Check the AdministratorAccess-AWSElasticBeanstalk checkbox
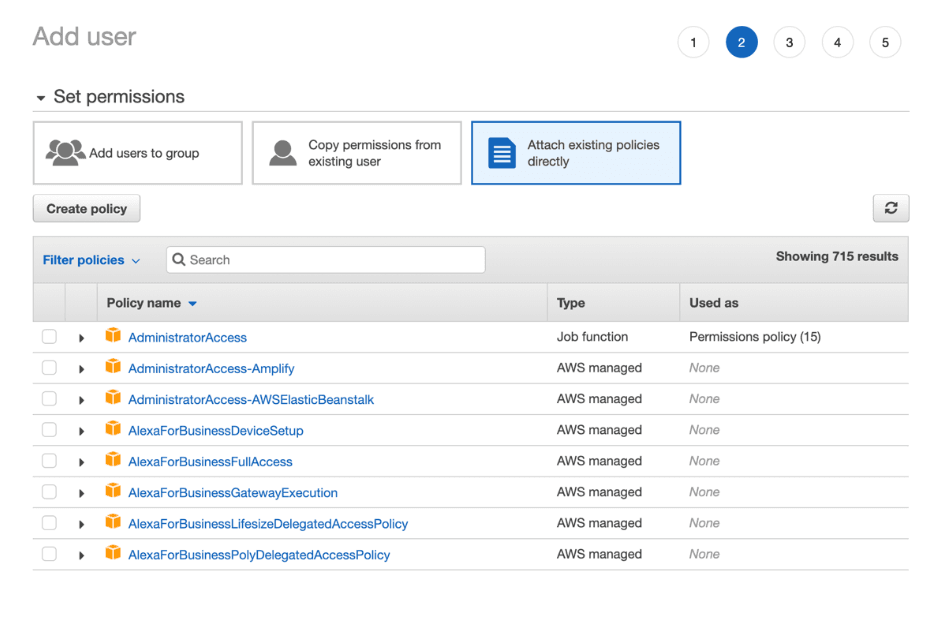This screenshot has width=947, height=622. 50,399
